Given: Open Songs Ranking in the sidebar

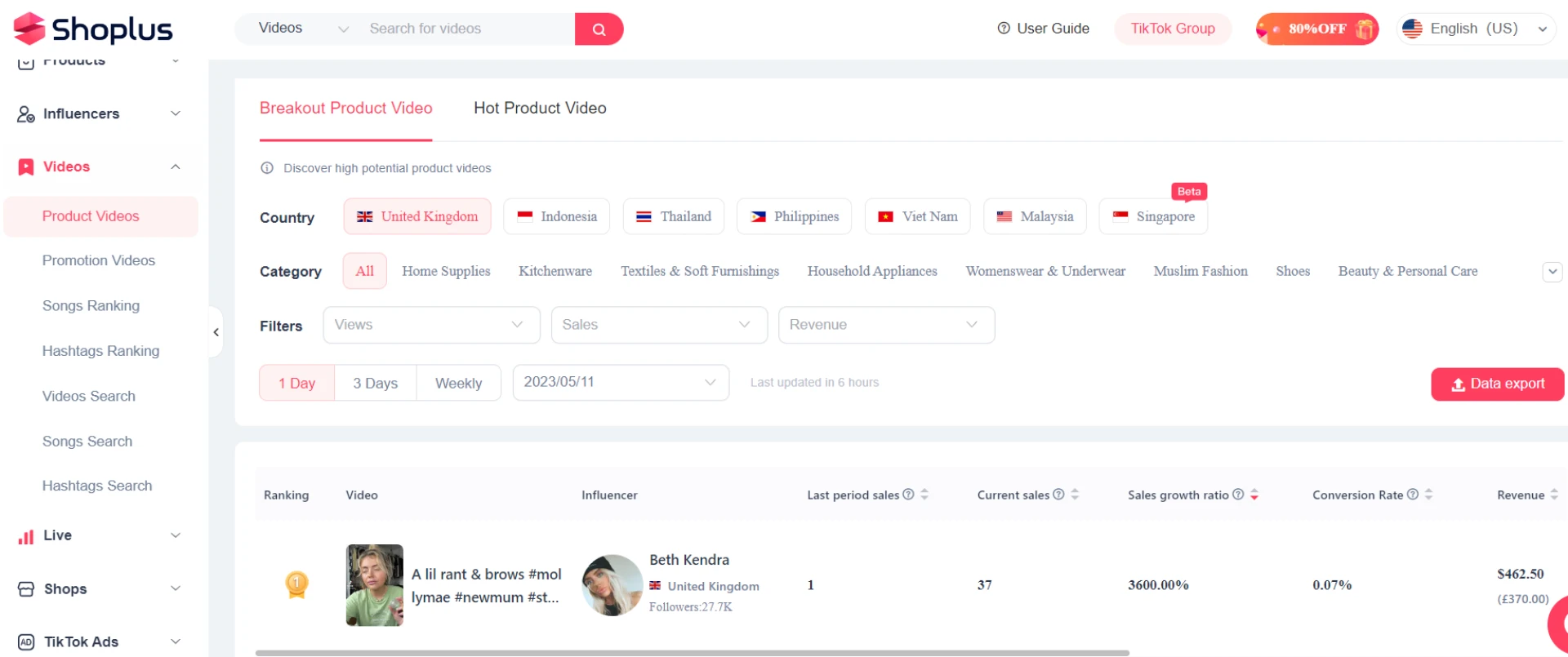Looking at the screenshot, I should (91, 306).
